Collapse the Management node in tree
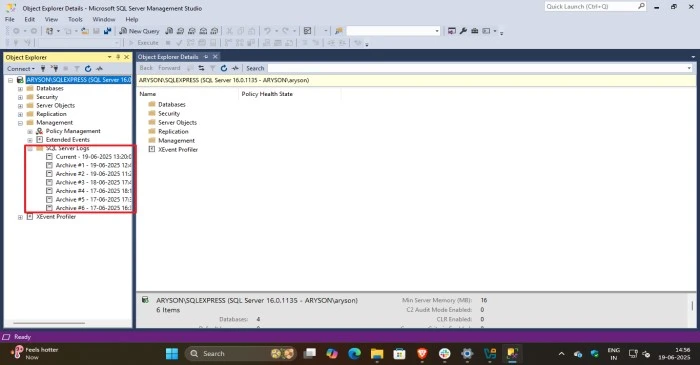The image size is (700, 365). pyautogui.click(x=20, y=123)
